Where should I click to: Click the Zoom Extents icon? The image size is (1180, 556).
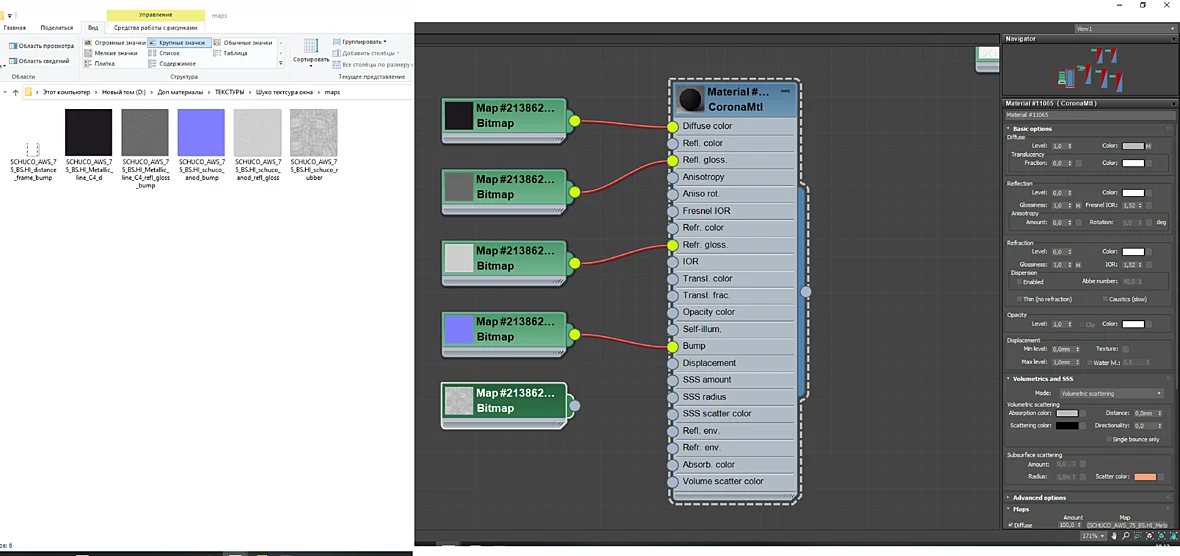tap(1150, 536)
